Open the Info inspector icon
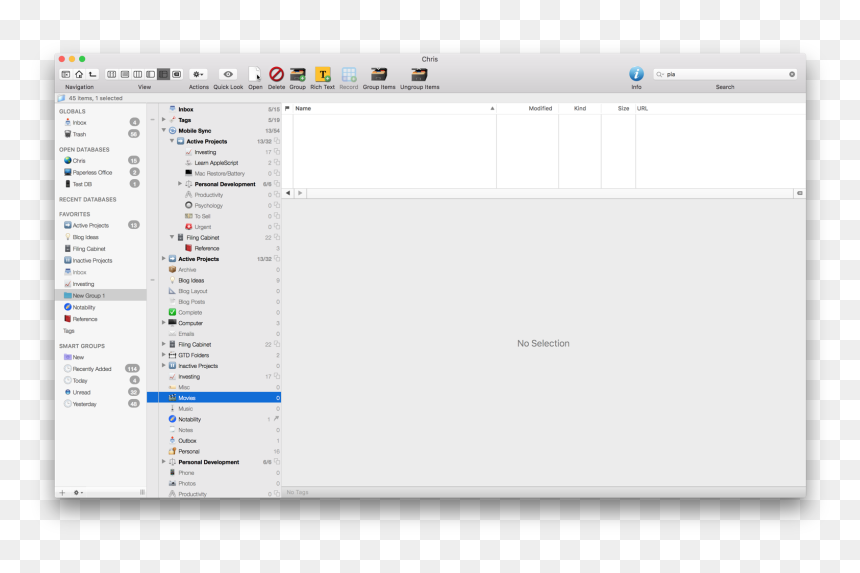860x573 pixels. tap(636, 73)
